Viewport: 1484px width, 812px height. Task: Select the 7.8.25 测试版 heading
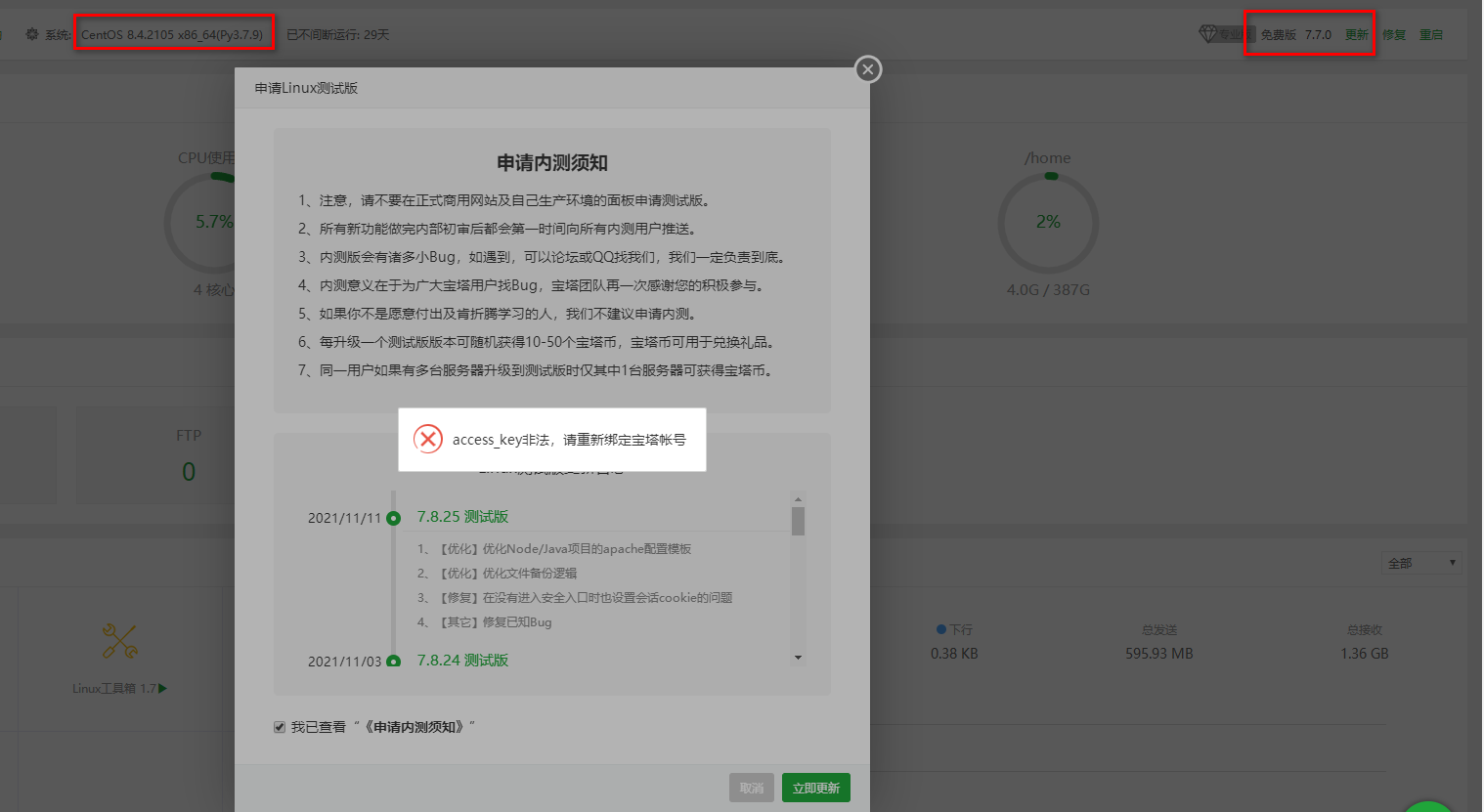point(462,516)
